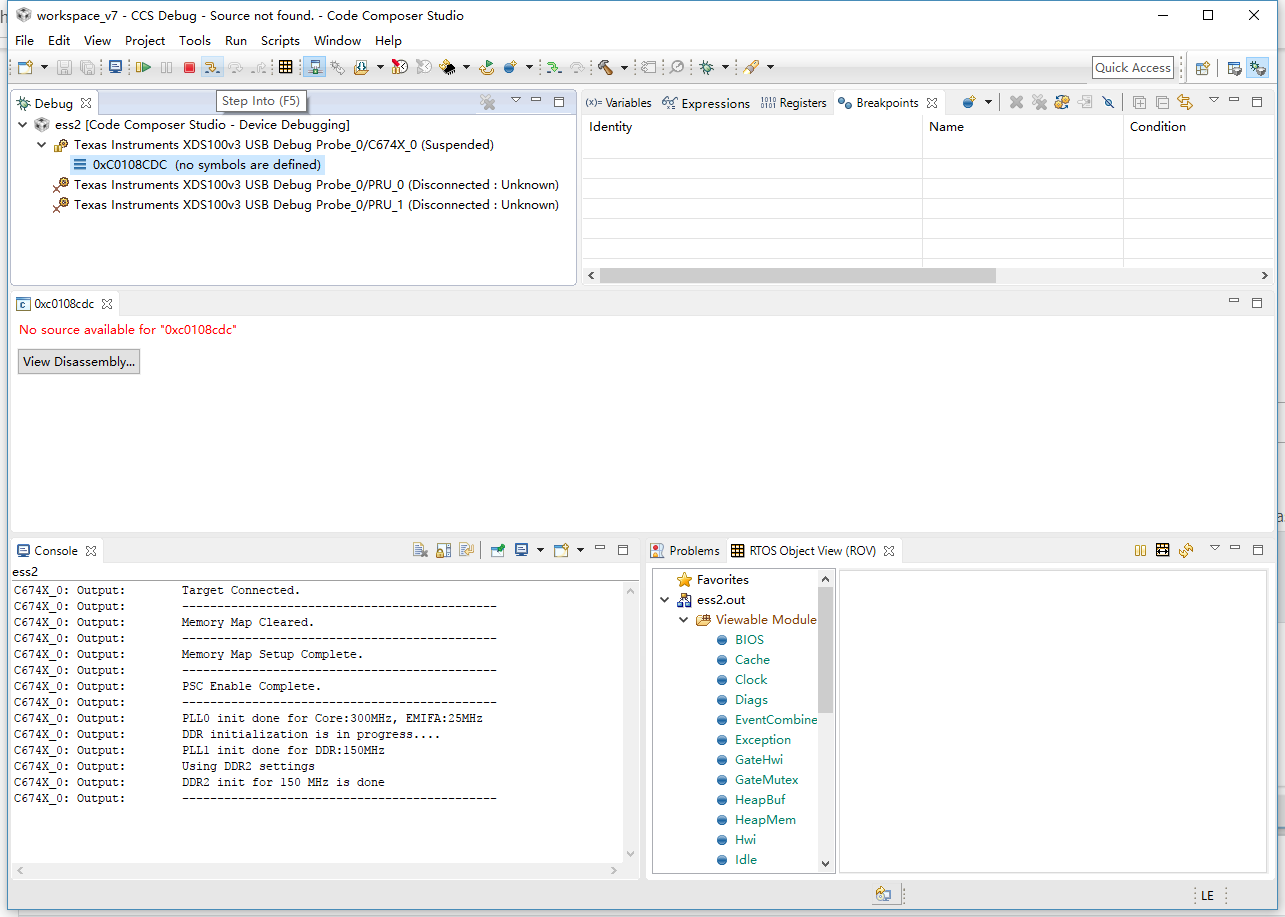Click the green bug Debug toolbar icon
The image size is (1285, 917).
point(707,67)
